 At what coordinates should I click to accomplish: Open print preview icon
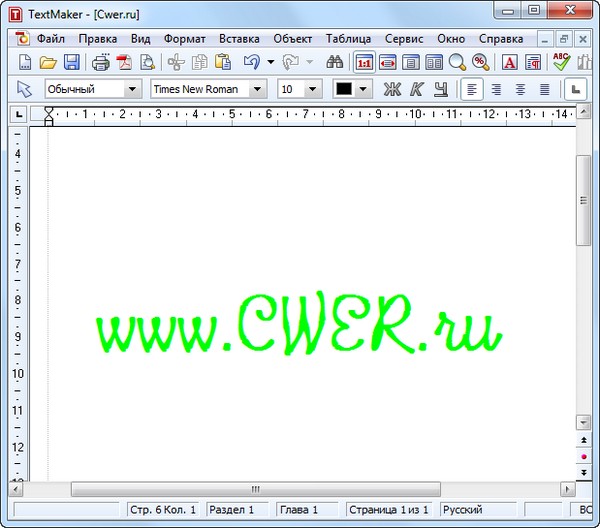tap(148, 62)
